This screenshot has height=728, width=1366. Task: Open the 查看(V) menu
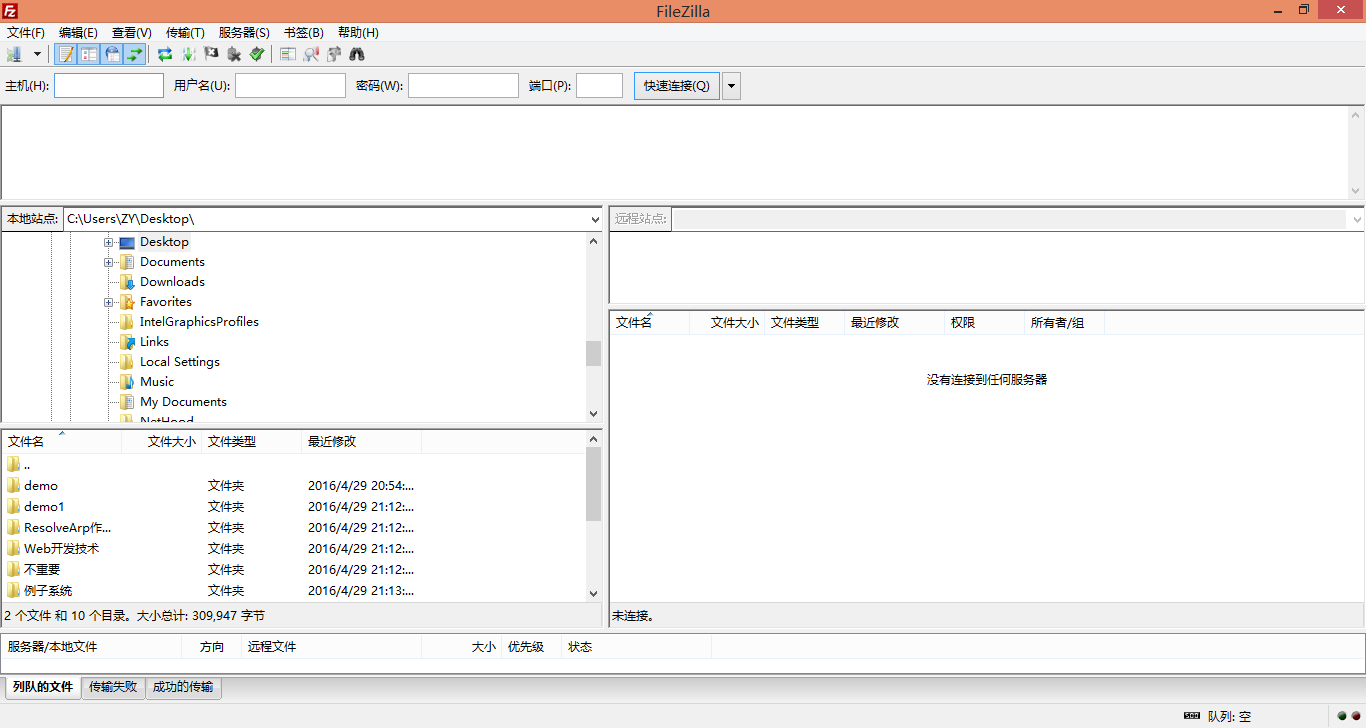coord(132,33)
